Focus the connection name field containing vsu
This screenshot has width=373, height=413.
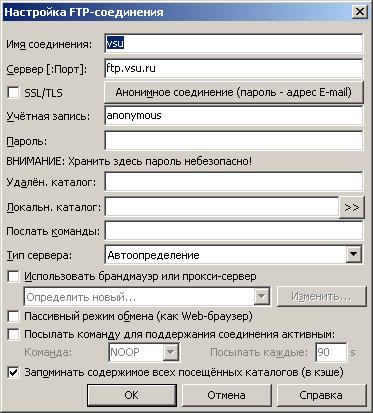(234, 43)
